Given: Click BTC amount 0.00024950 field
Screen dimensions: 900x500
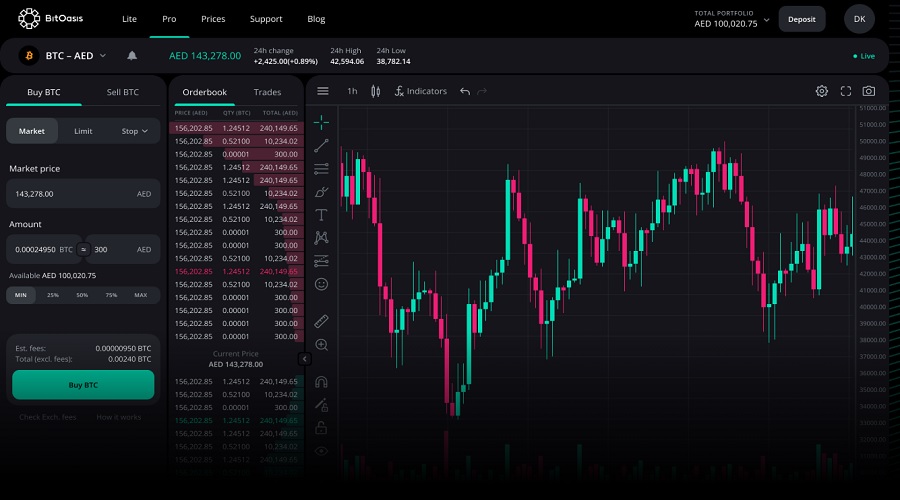Looking at the screenshot, I should [x=45, y=250].
